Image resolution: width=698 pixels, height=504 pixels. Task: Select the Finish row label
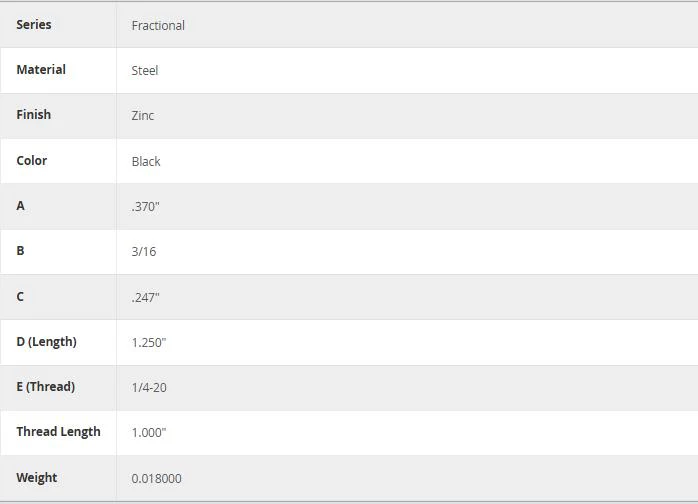[x=34, y=114]
